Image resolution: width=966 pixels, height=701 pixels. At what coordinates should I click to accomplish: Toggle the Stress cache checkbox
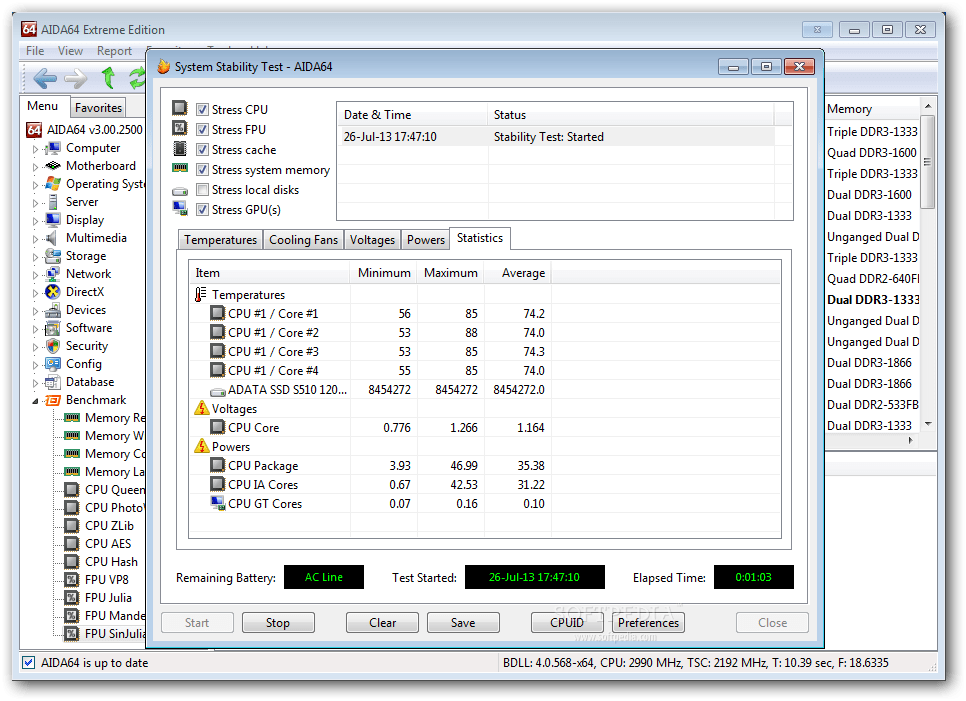click(202, 150)
